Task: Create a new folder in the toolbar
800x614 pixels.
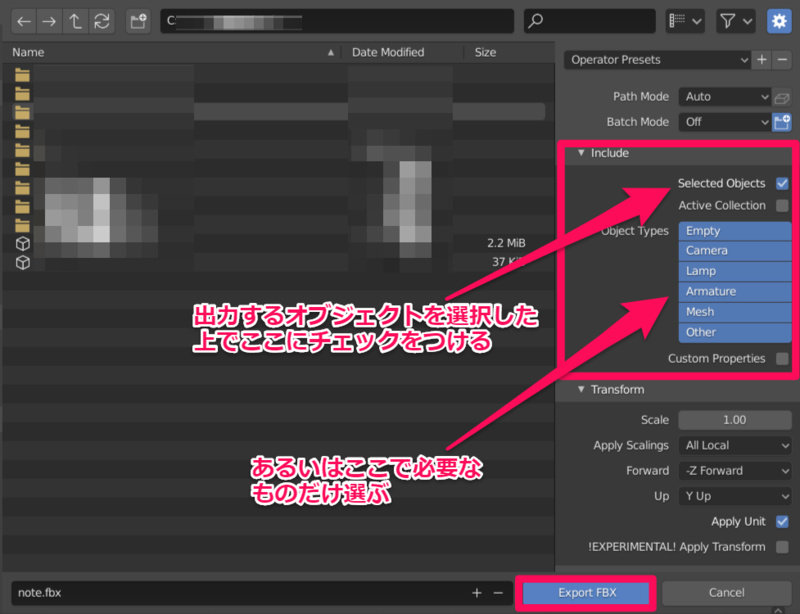Action: pyautogui.click(x=138, y=21)
